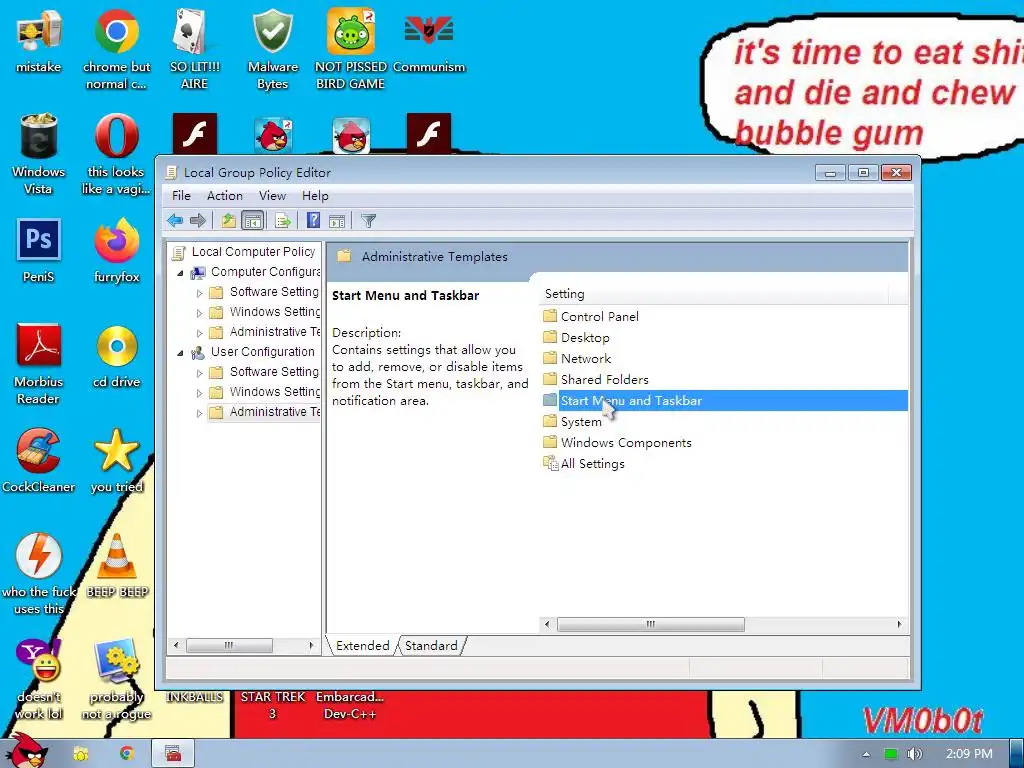Screen dimensions: 1024x768
Task: Select Local Computer Policy tree root
Action: (x=253, y=251)
